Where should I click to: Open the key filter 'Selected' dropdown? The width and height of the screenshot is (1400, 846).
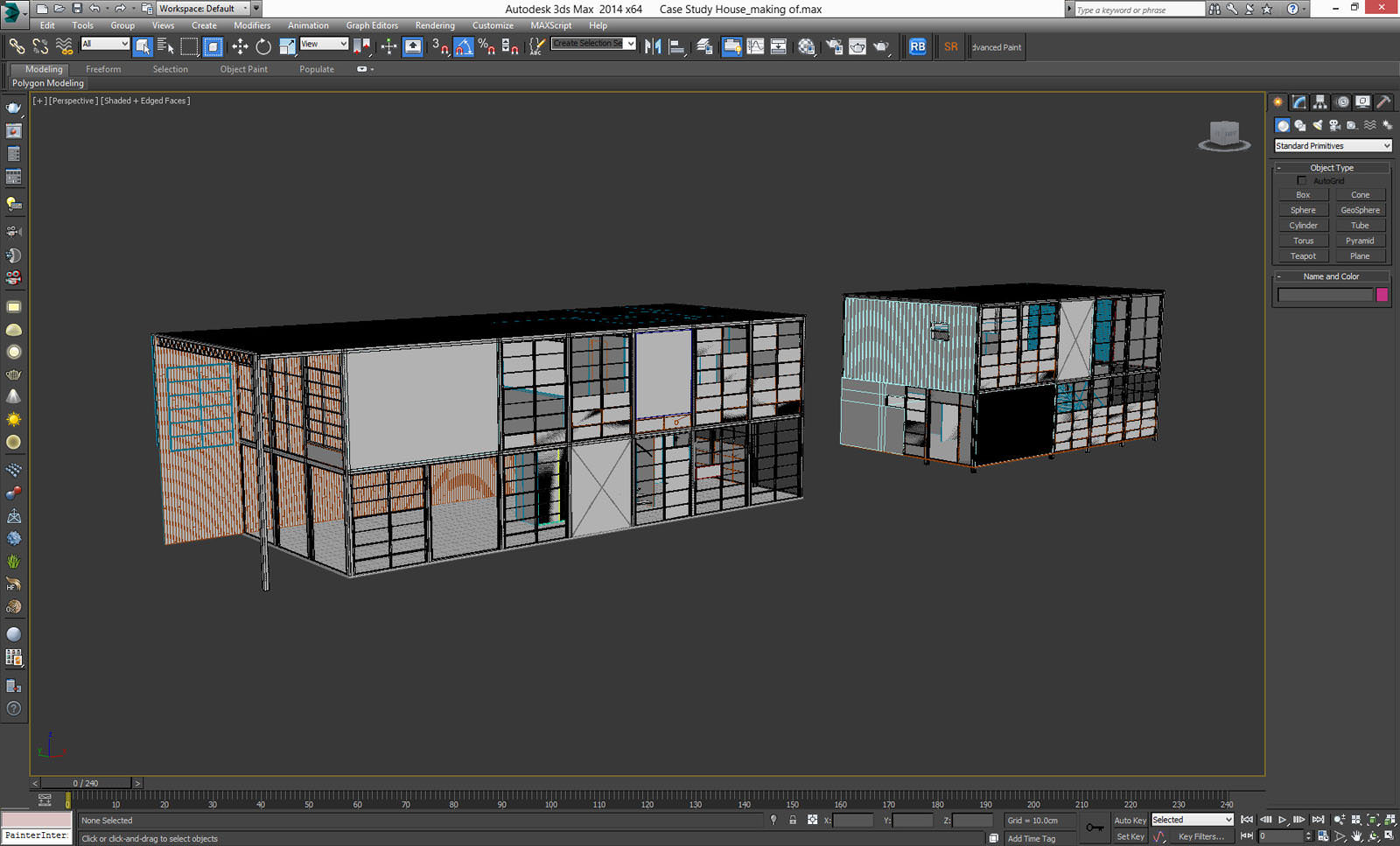pyautogui.click(x=1193, y=820)
